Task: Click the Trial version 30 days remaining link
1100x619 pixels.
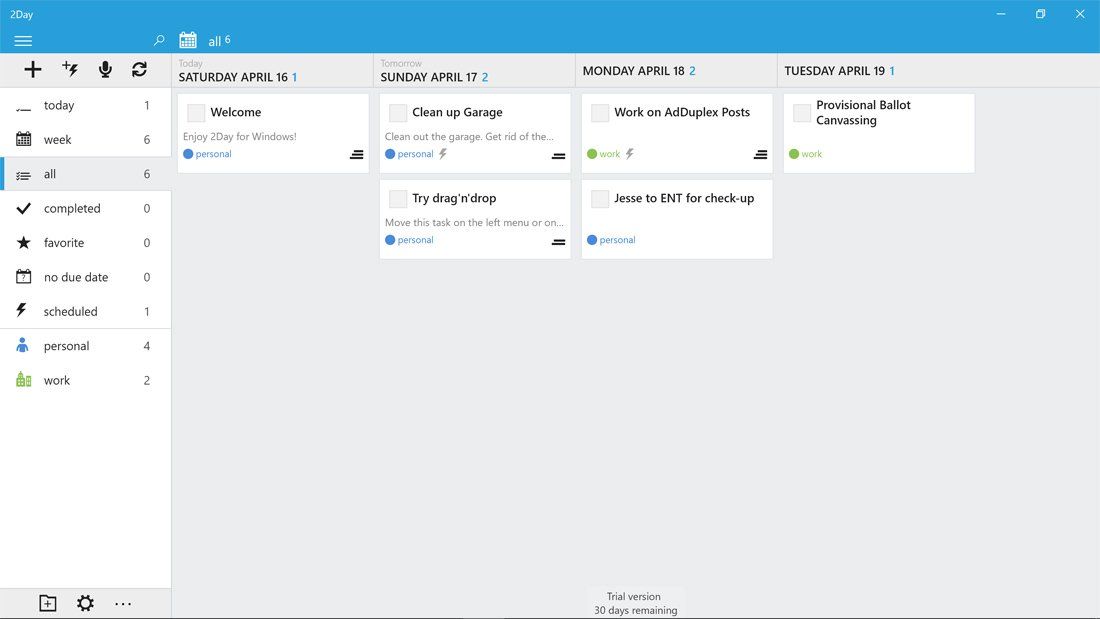Action: [634, 603]
